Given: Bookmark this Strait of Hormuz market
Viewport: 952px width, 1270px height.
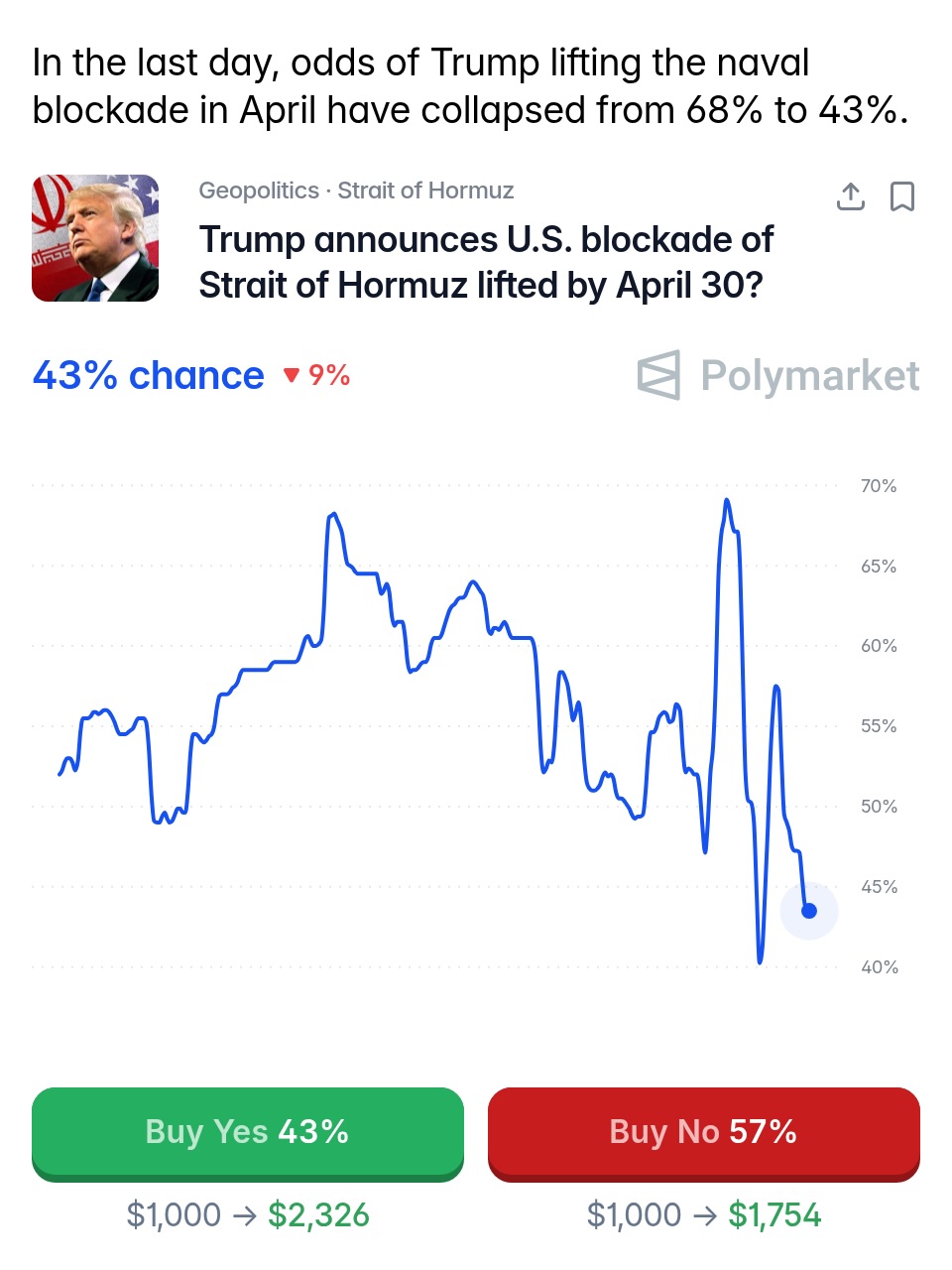Looking at the screenshot, I should pos(901,196).
